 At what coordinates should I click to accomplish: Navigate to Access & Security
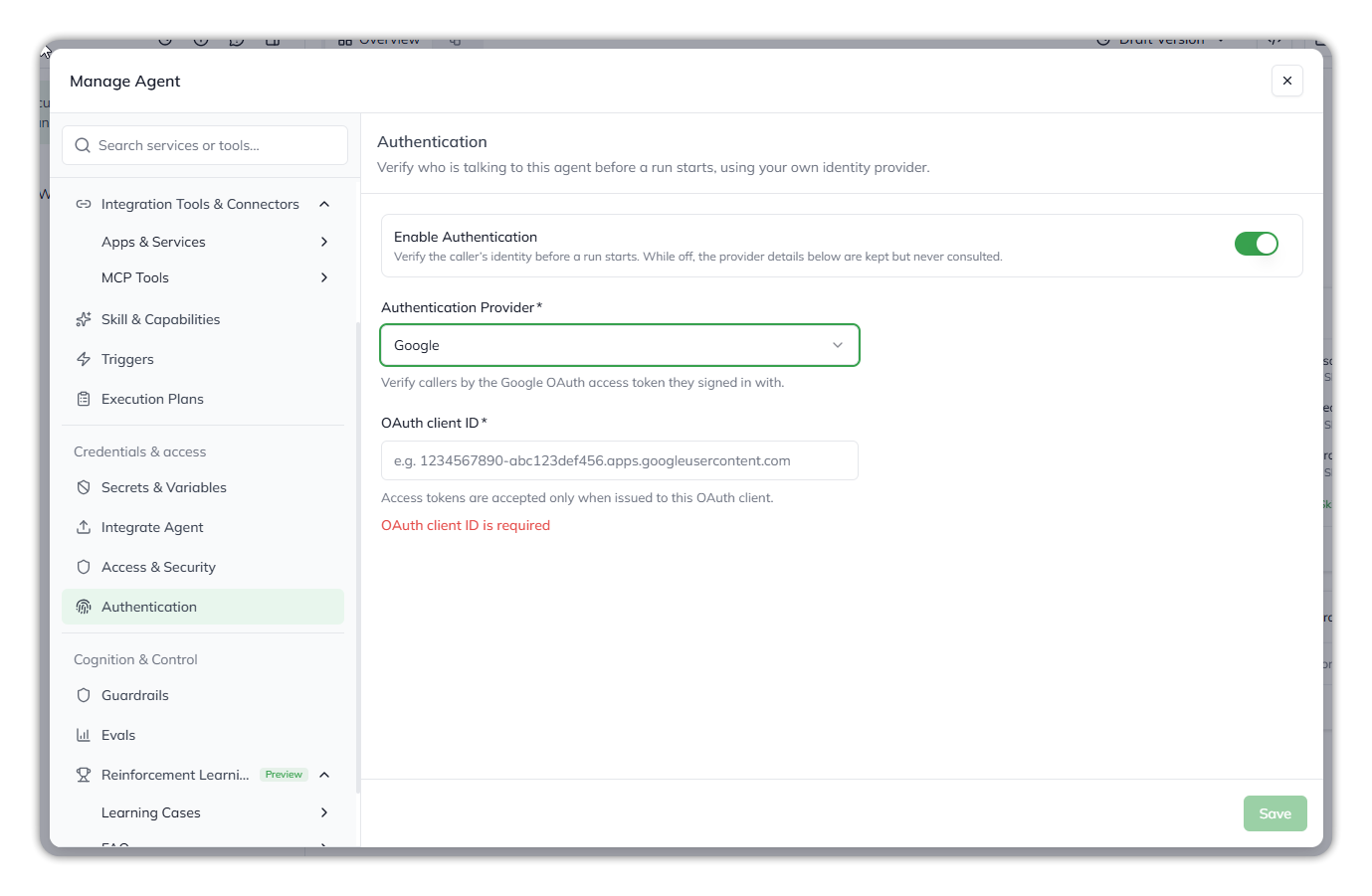pyautogui.click(x=203, y=567)
